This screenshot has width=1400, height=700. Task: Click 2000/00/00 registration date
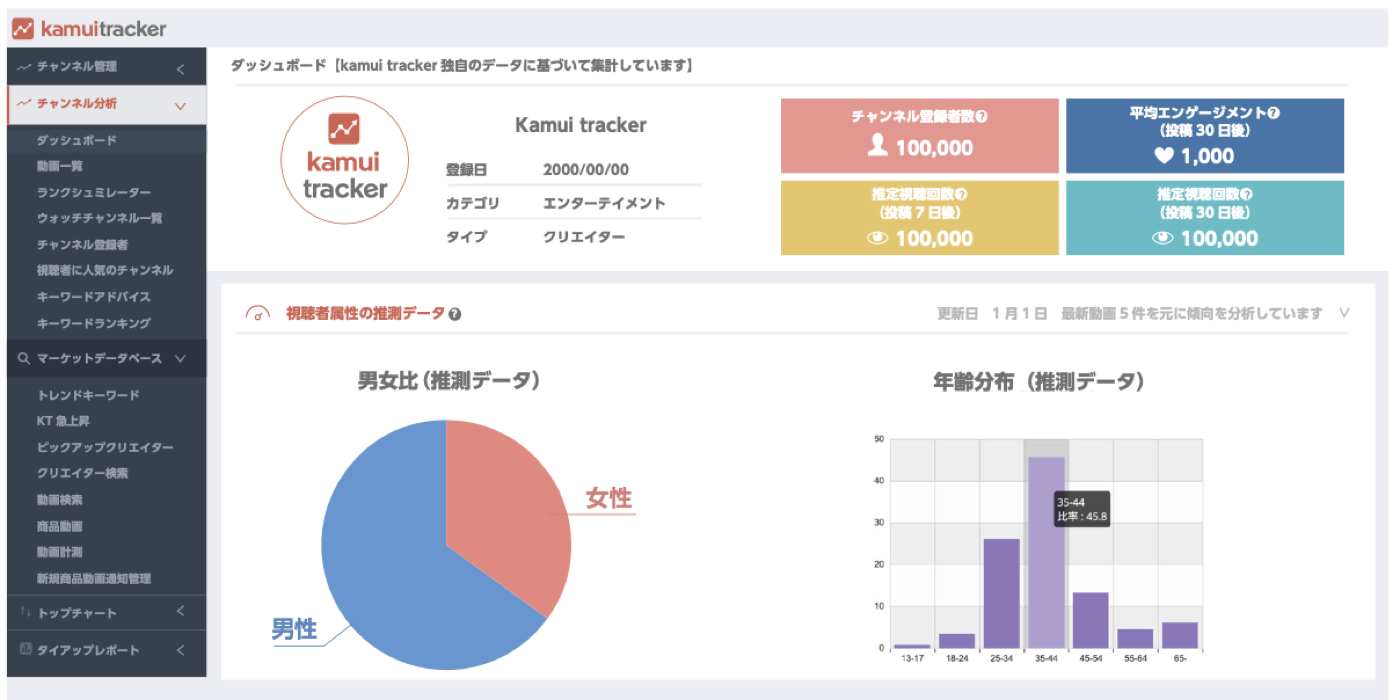[586, 170]
